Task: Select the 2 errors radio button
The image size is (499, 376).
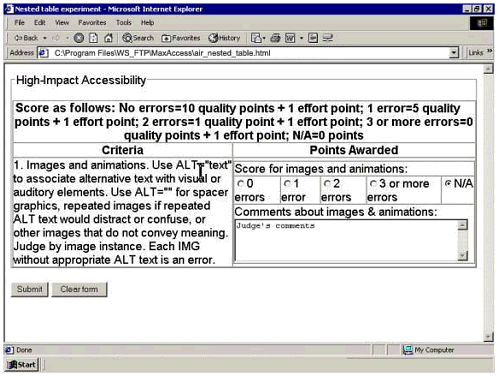Action: click(x=327, y=184)
